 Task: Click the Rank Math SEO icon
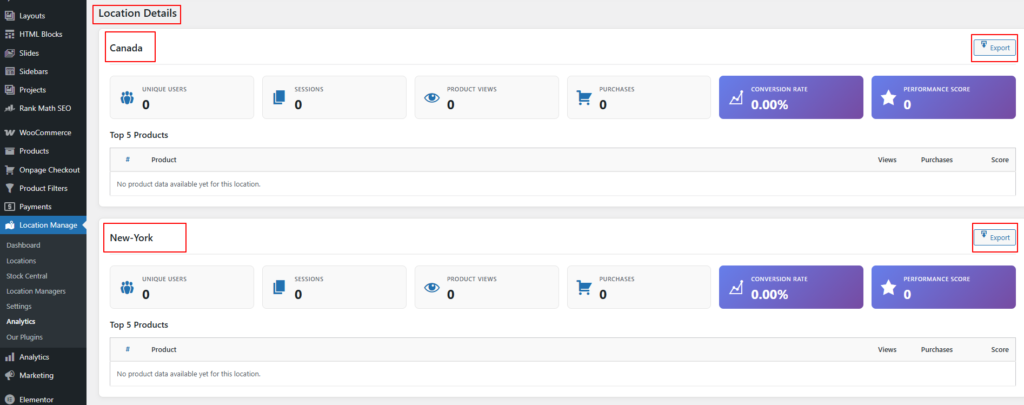(x=9, y=108)
